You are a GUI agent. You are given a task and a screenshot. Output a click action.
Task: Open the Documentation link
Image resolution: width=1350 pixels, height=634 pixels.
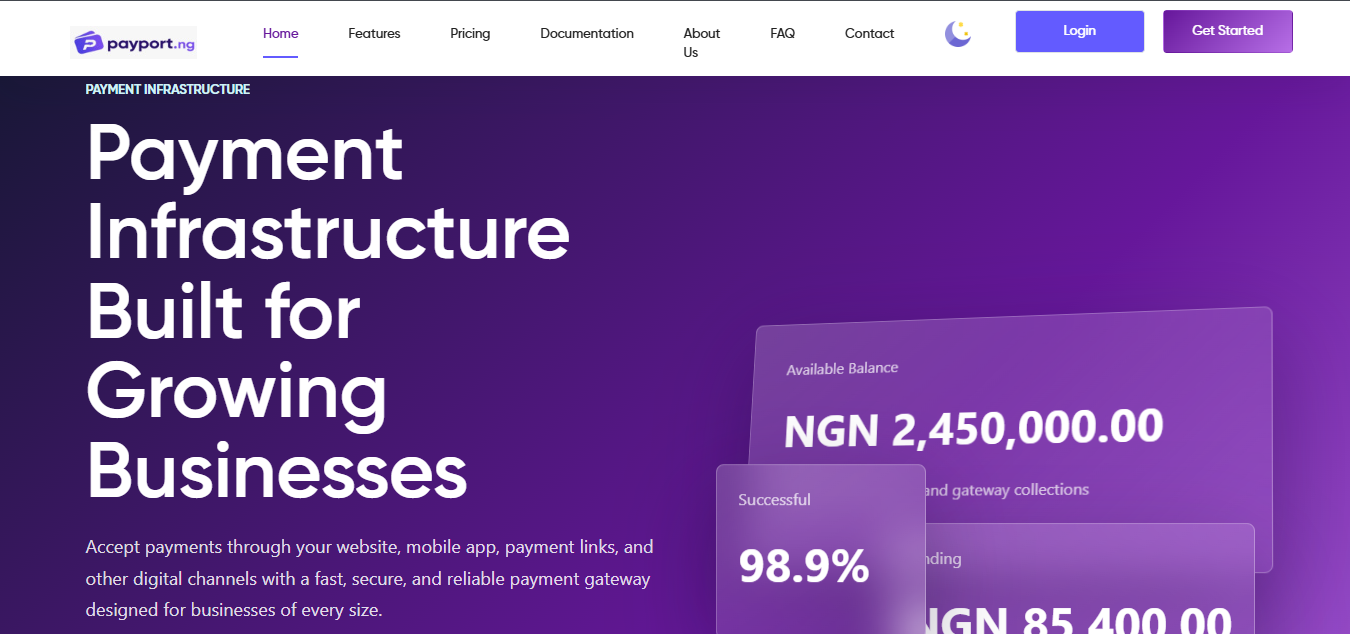(x=587, y=33)
